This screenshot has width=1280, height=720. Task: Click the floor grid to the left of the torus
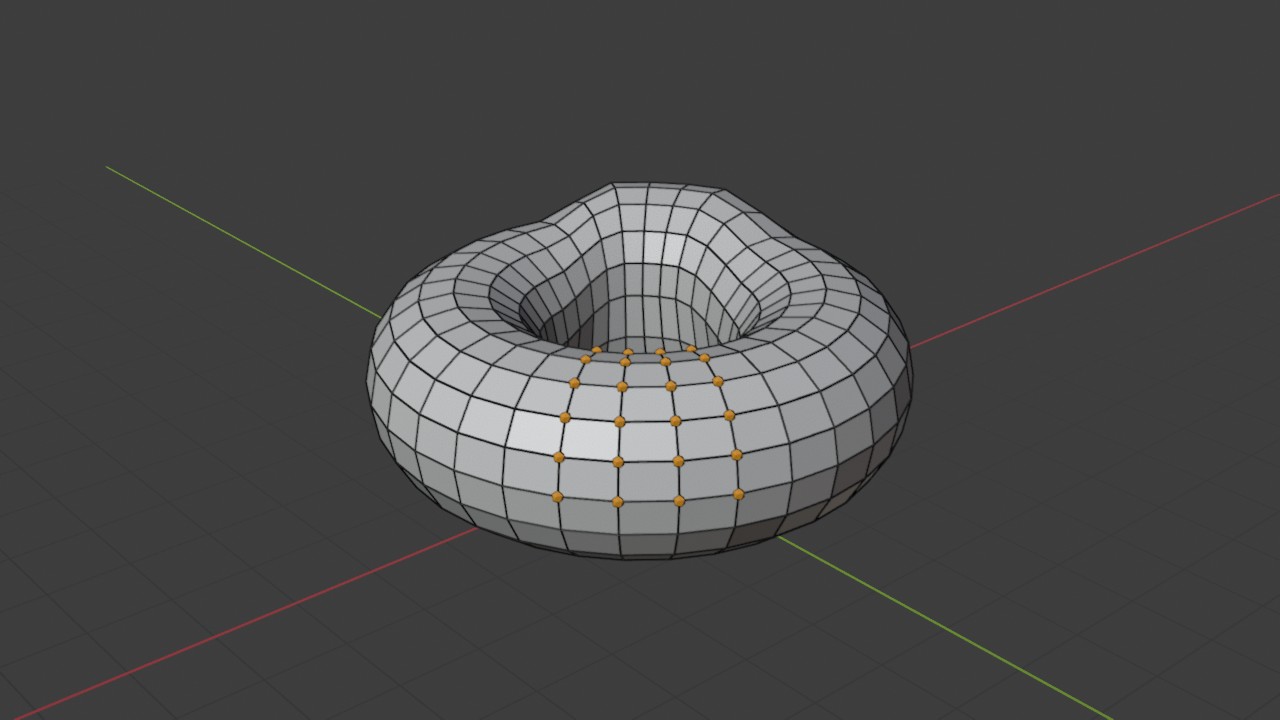(200, 420)
